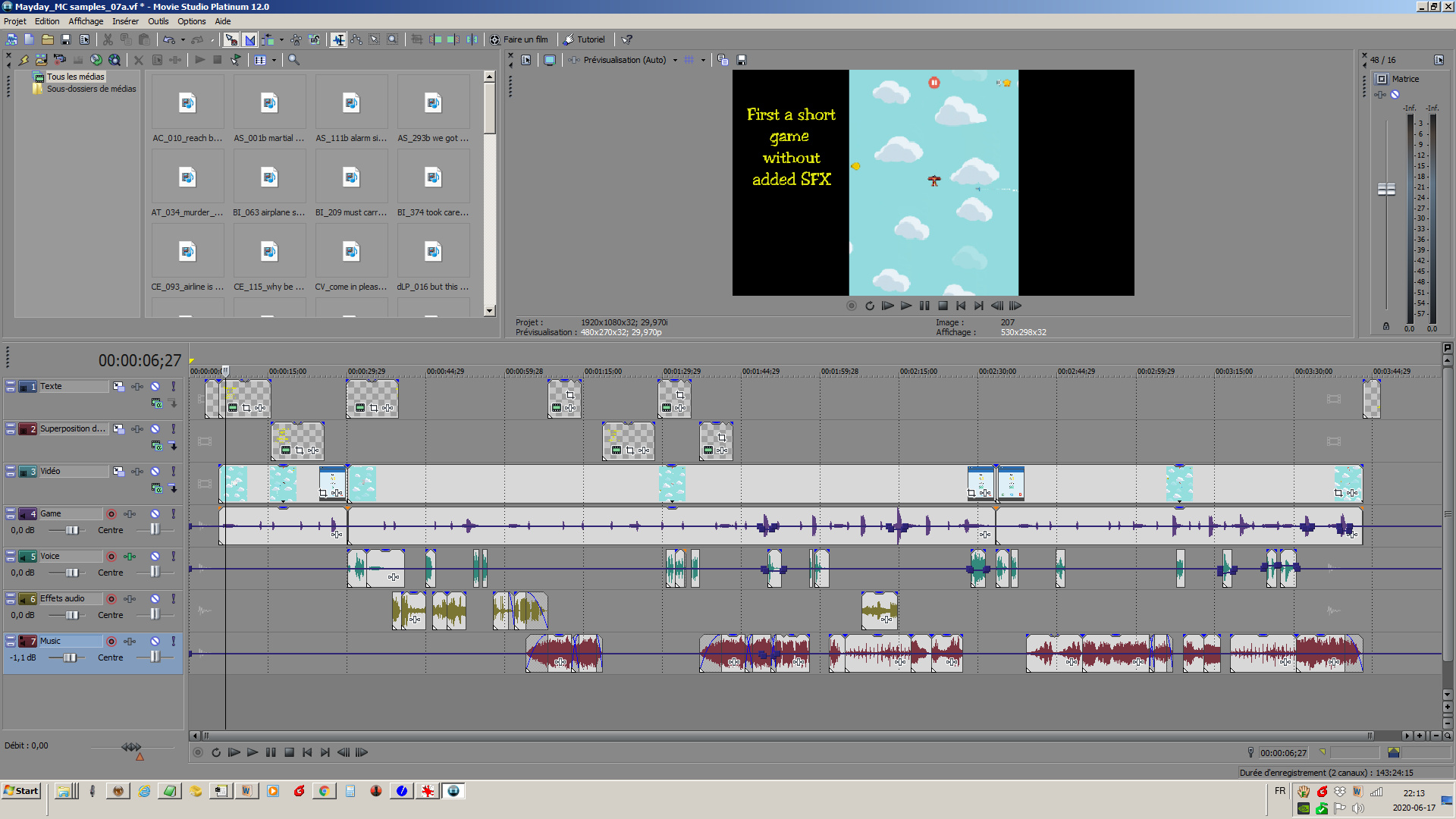Open edit tool selector dropdown arrow
The width and height of the screenshot is (1456, 819).
point(281,39)
